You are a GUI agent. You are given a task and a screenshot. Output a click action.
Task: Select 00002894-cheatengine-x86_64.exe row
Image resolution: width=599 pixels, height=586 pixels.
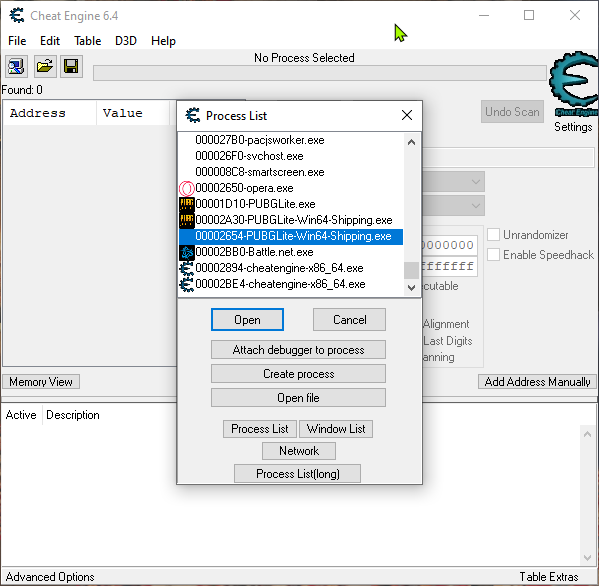(x=291, y=269)
